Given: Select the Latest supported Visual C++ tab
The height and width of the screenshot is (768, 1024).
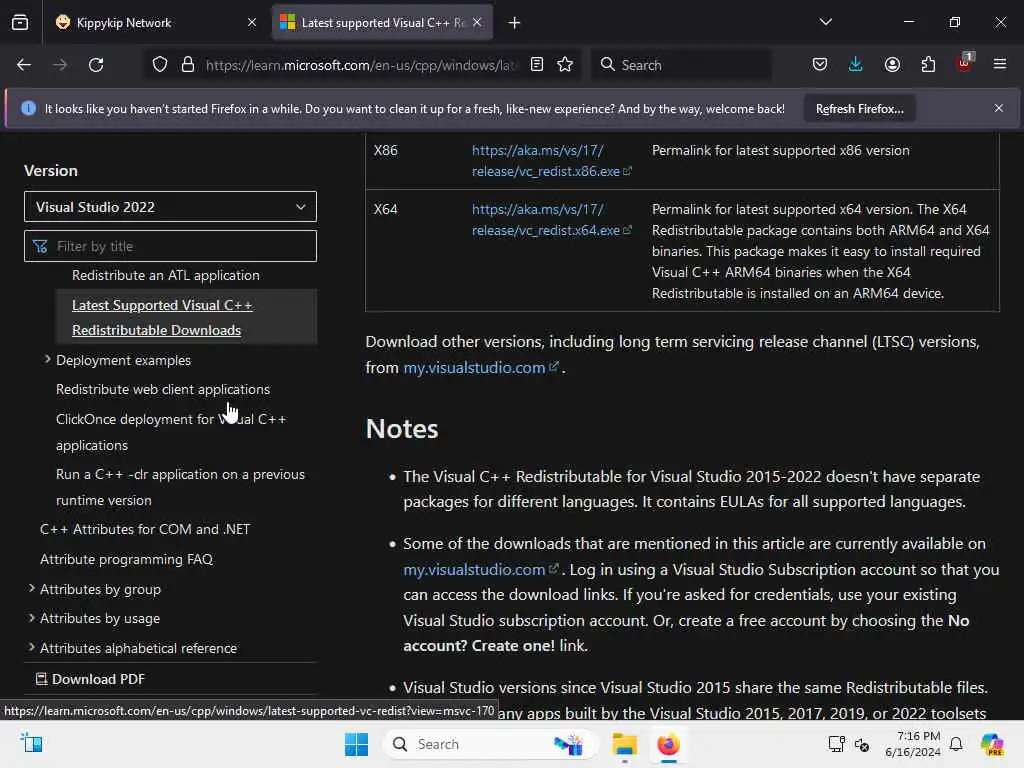Looking at the screenshot, I should (x=382, y=23).
